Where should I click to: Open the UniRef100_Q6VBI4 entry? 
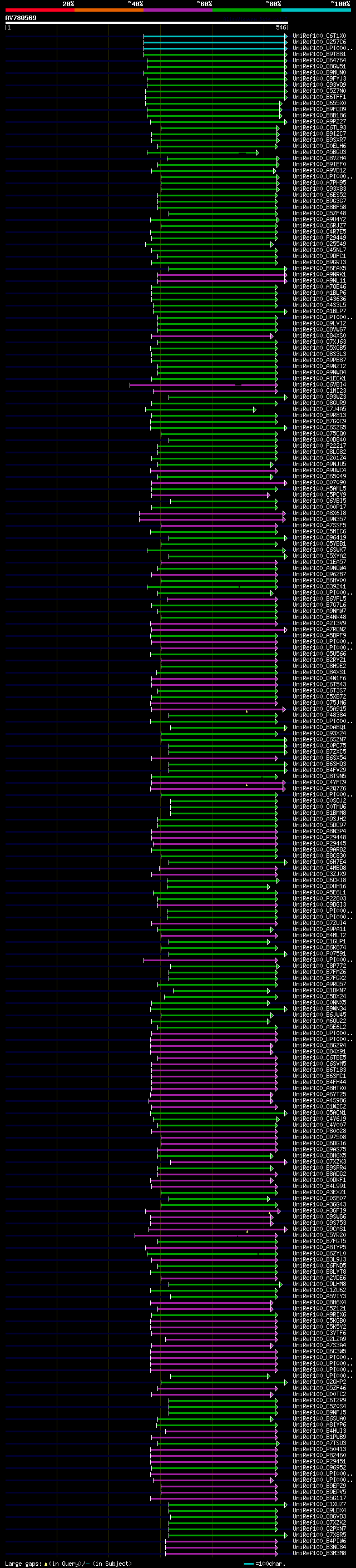tap(319, 385)
